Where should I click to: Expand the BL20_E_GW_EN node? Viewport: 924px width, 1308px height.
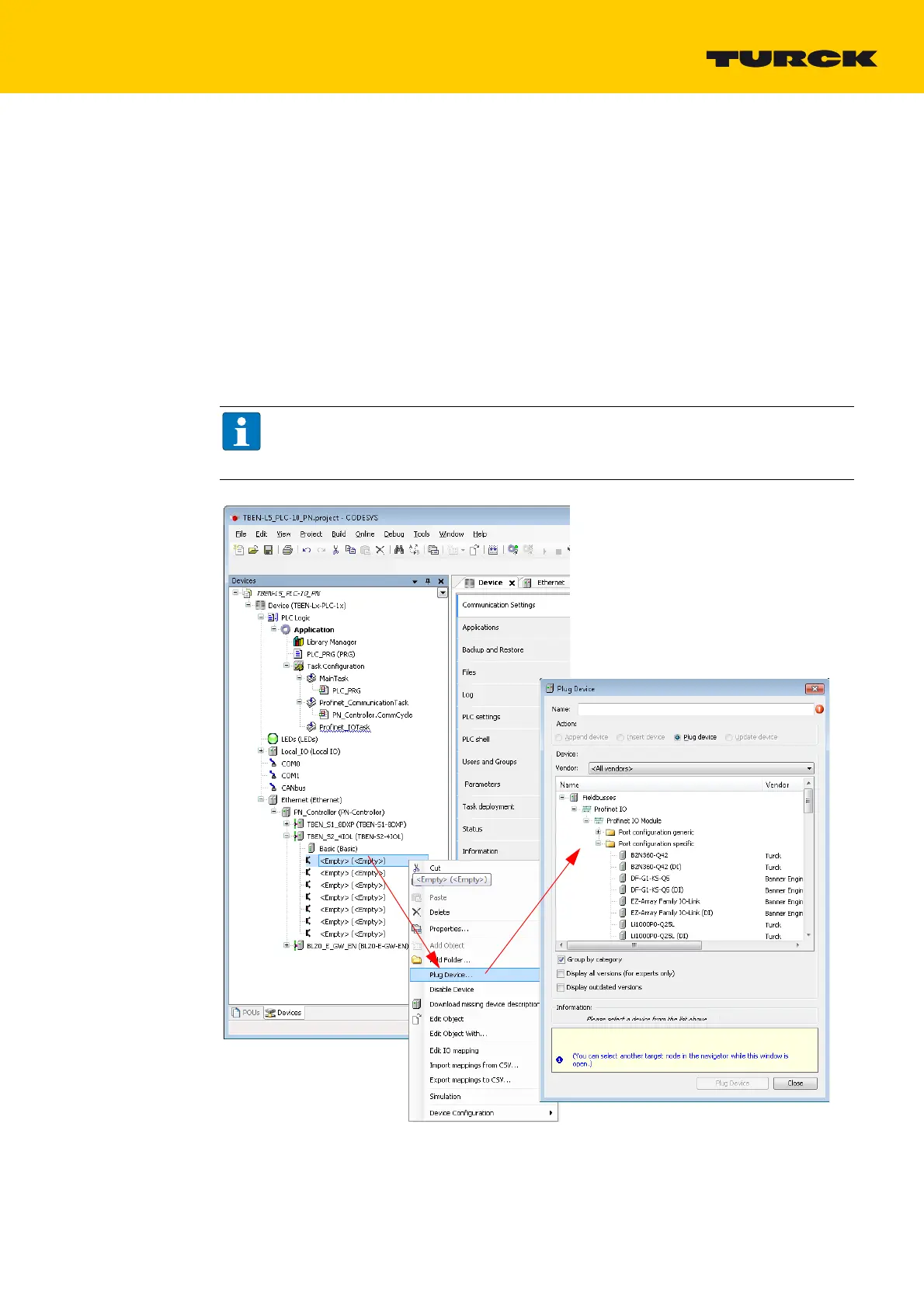click(287, 945)
